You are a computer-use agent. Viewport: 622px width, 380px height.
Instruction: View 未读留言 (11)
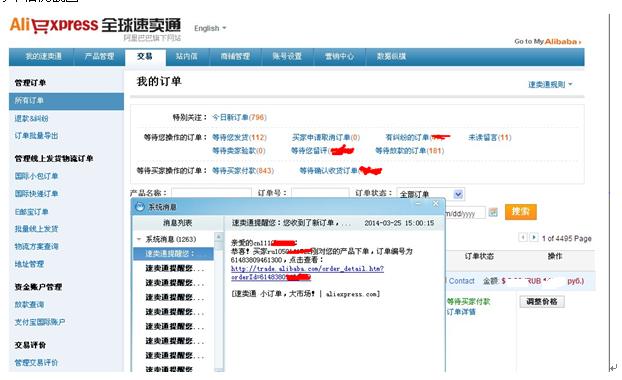[490, 137]
